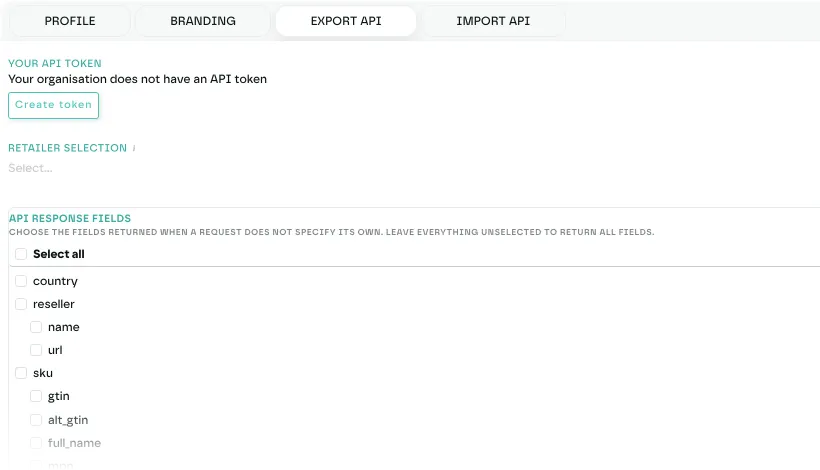Check the sku field checkbox
The width and height of the screenshot is (820, 470).
coord(21,373)
